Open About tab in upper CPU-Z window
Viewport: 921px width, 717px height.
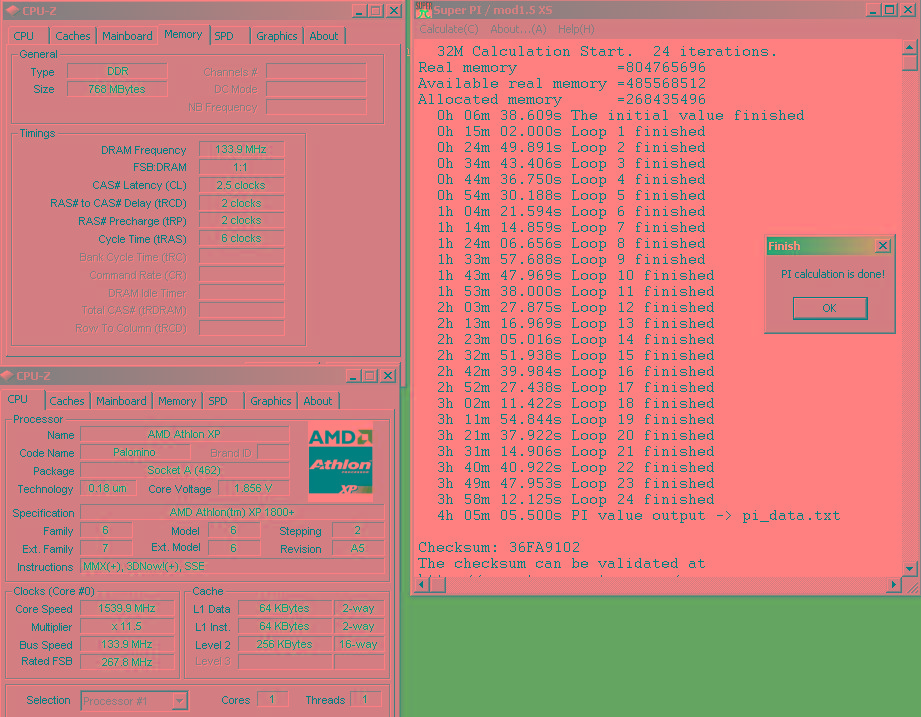pyautogui.click(x=324, y=36)
